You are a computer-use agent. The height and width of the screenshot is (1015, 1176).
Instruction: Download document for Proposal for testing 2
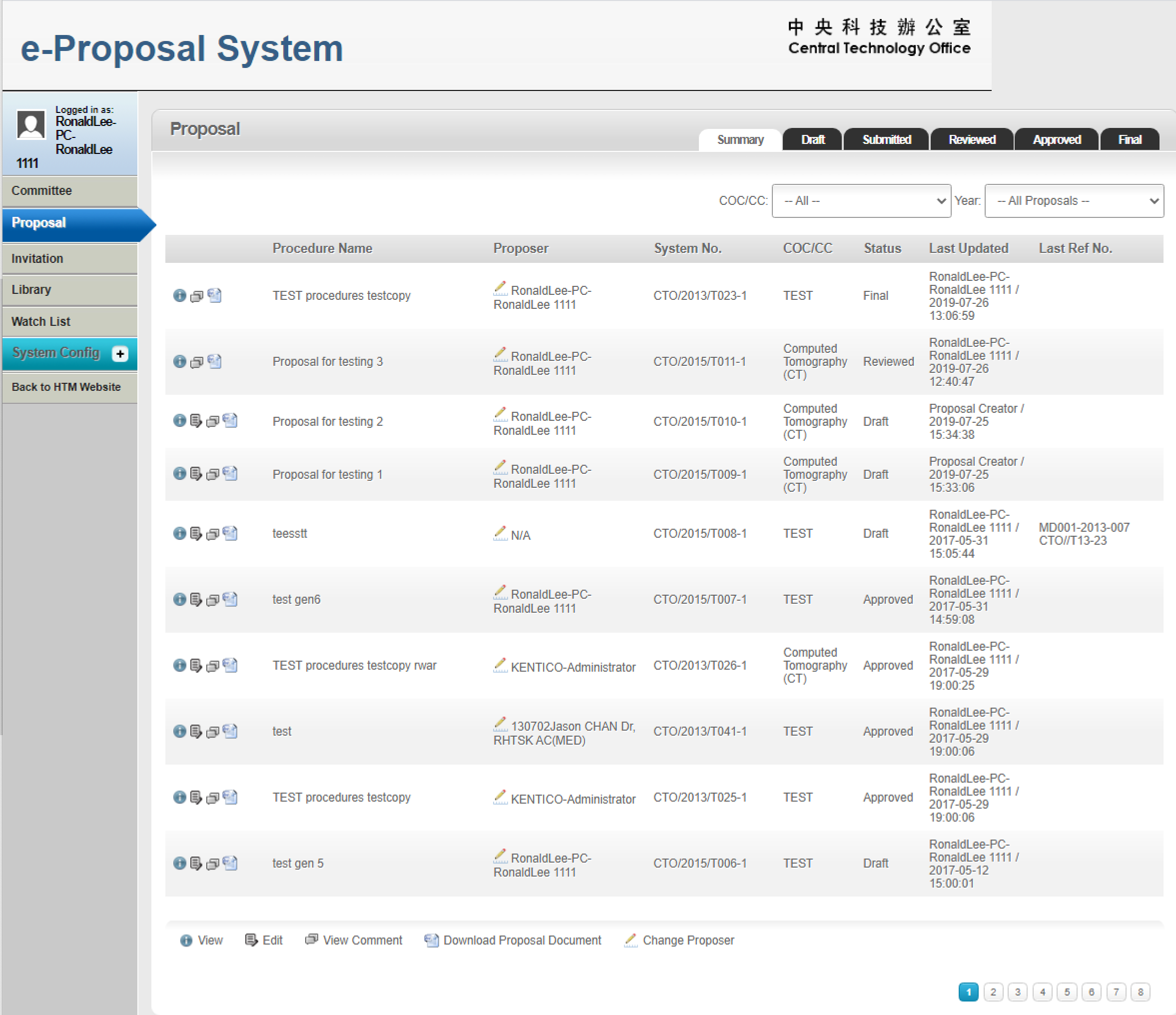230,421
